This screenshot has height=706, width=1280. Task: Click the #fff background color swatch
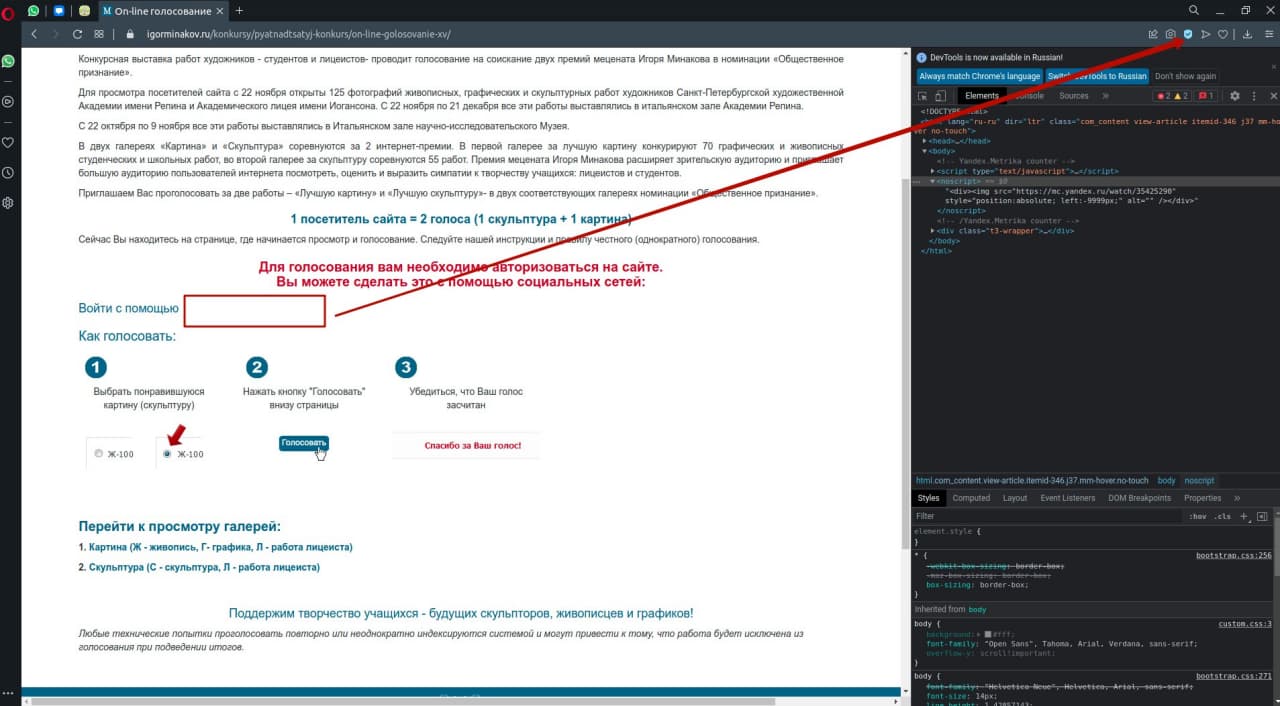coord(989,635)
